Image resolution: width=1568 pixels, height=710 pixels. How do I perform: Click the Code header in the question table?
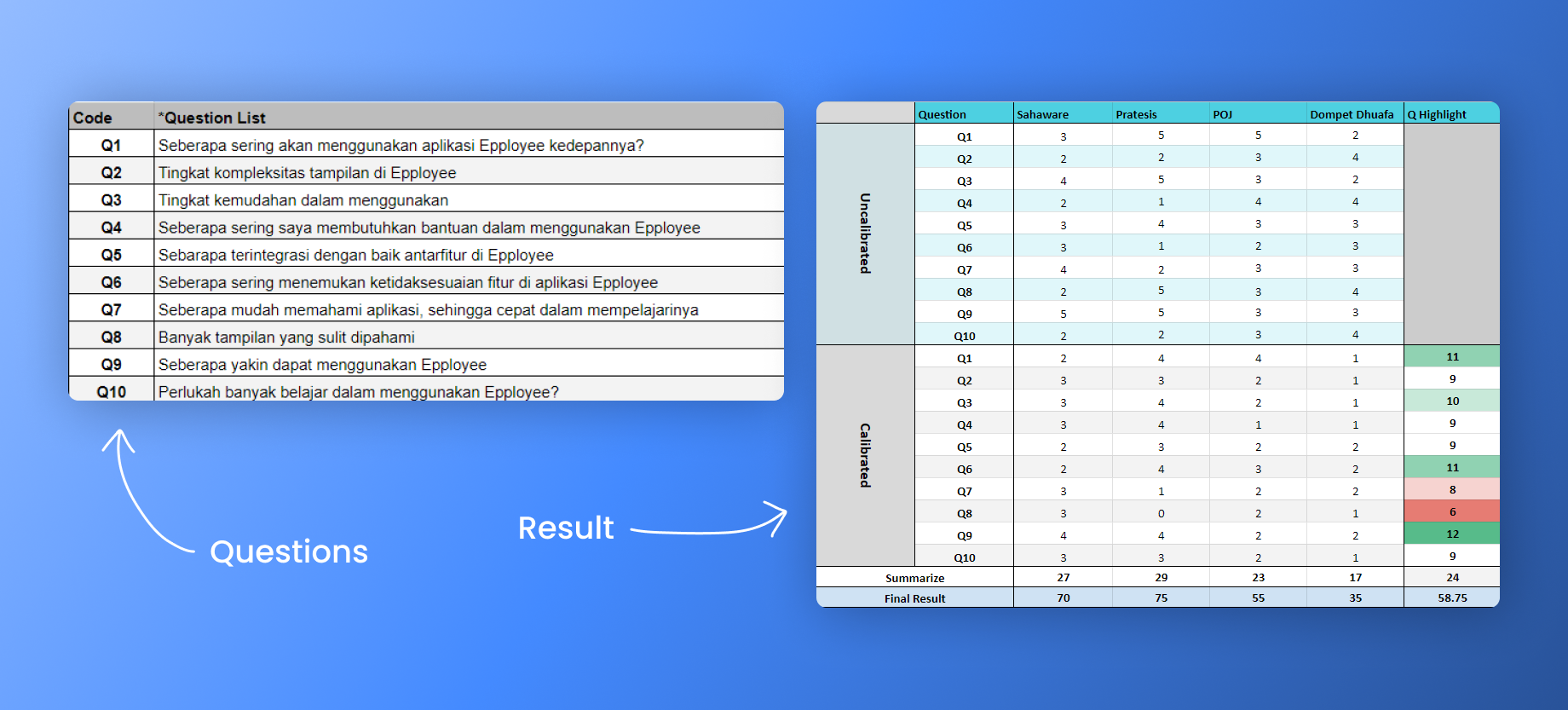[93, 118]
